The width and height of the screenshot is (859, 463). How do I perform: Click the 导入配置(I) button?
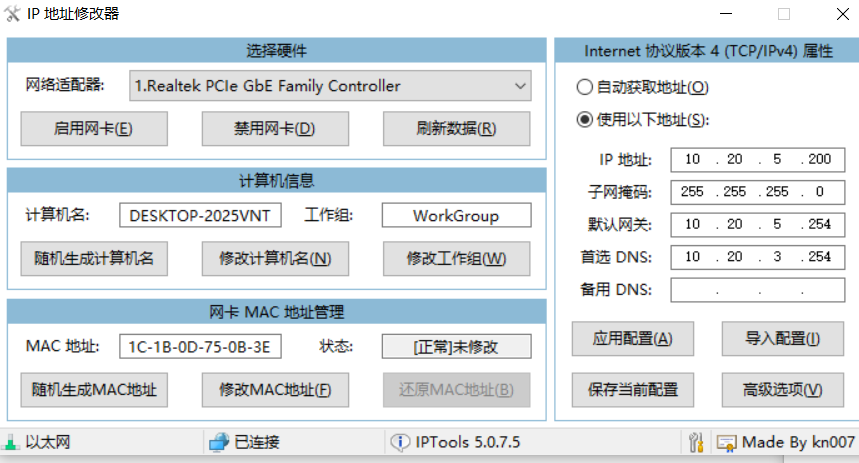point(782,339)
